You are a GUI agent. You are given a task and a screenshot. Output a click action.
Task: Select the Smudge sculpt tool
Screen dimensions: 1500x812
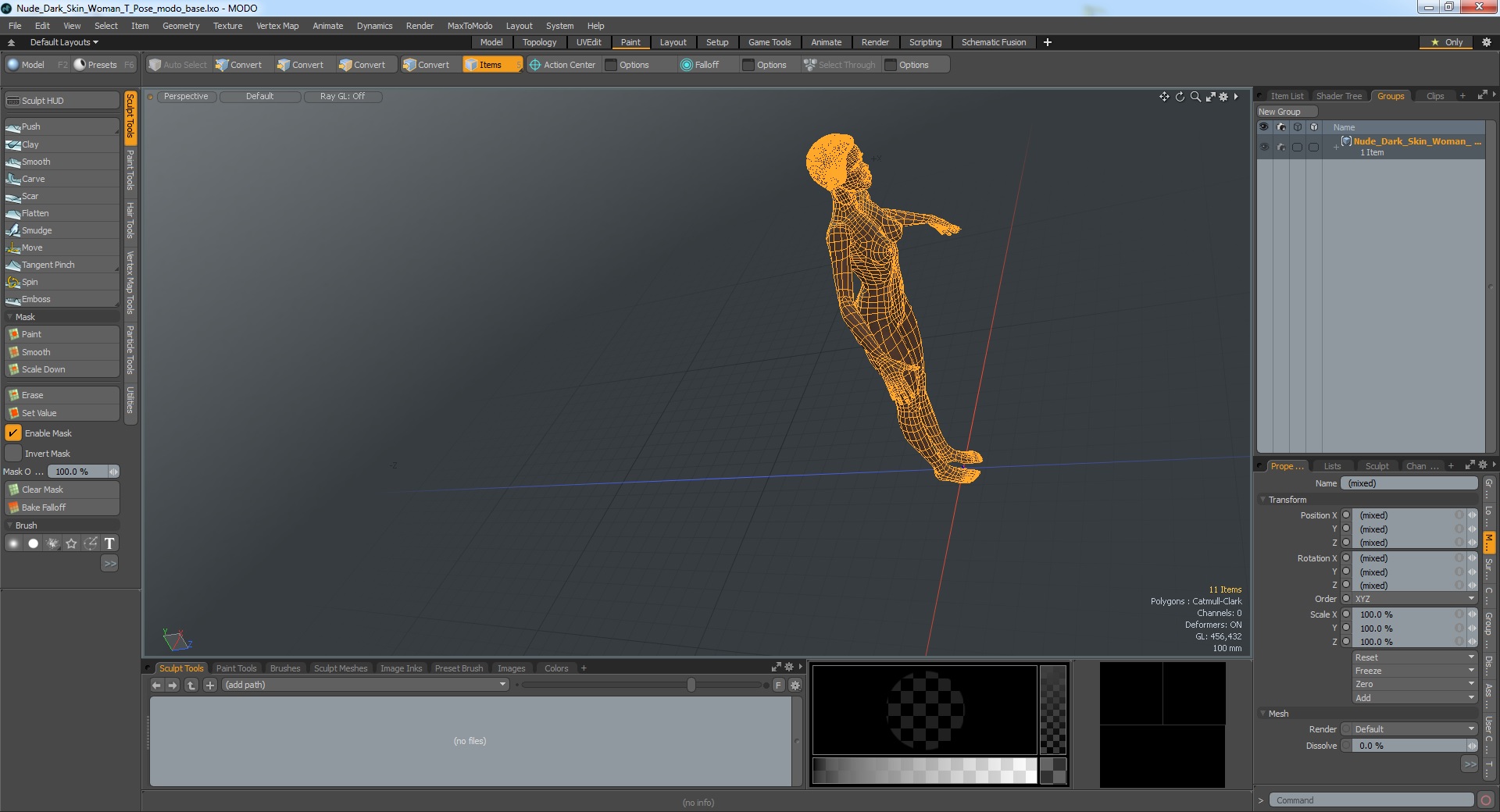pos(62,230)
